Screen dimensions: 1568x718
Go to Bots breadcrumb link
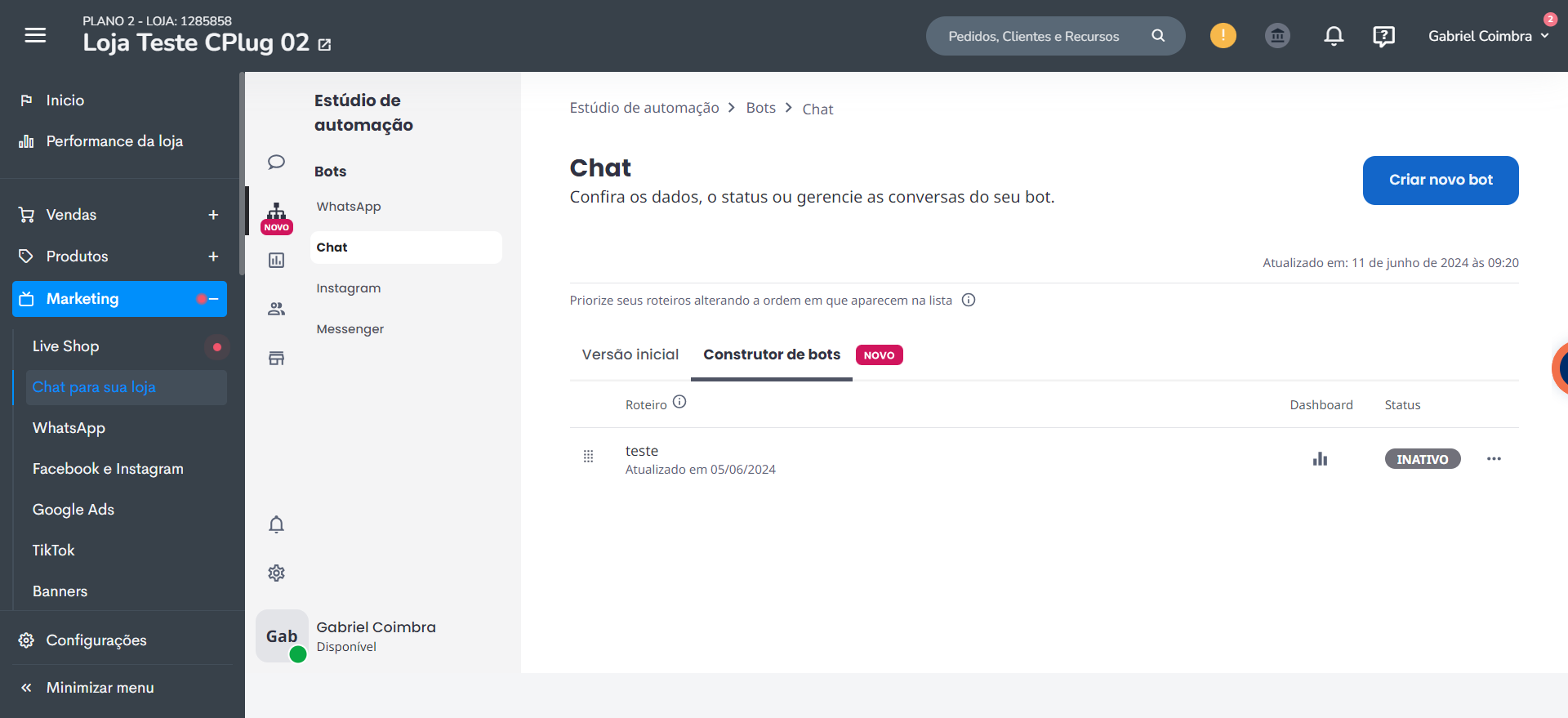[x=761, y=108]
